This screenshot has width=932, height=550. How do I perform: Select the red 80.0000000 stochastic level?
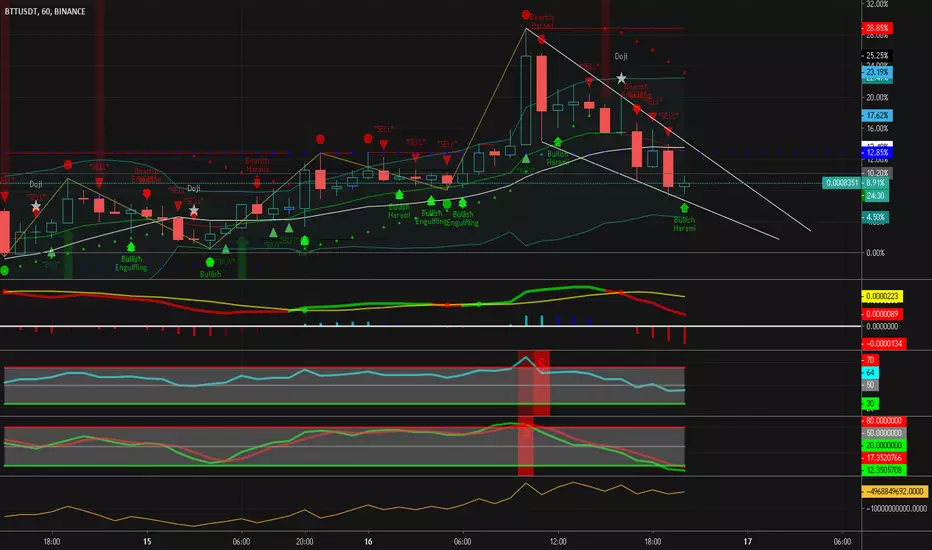point(884,420)
